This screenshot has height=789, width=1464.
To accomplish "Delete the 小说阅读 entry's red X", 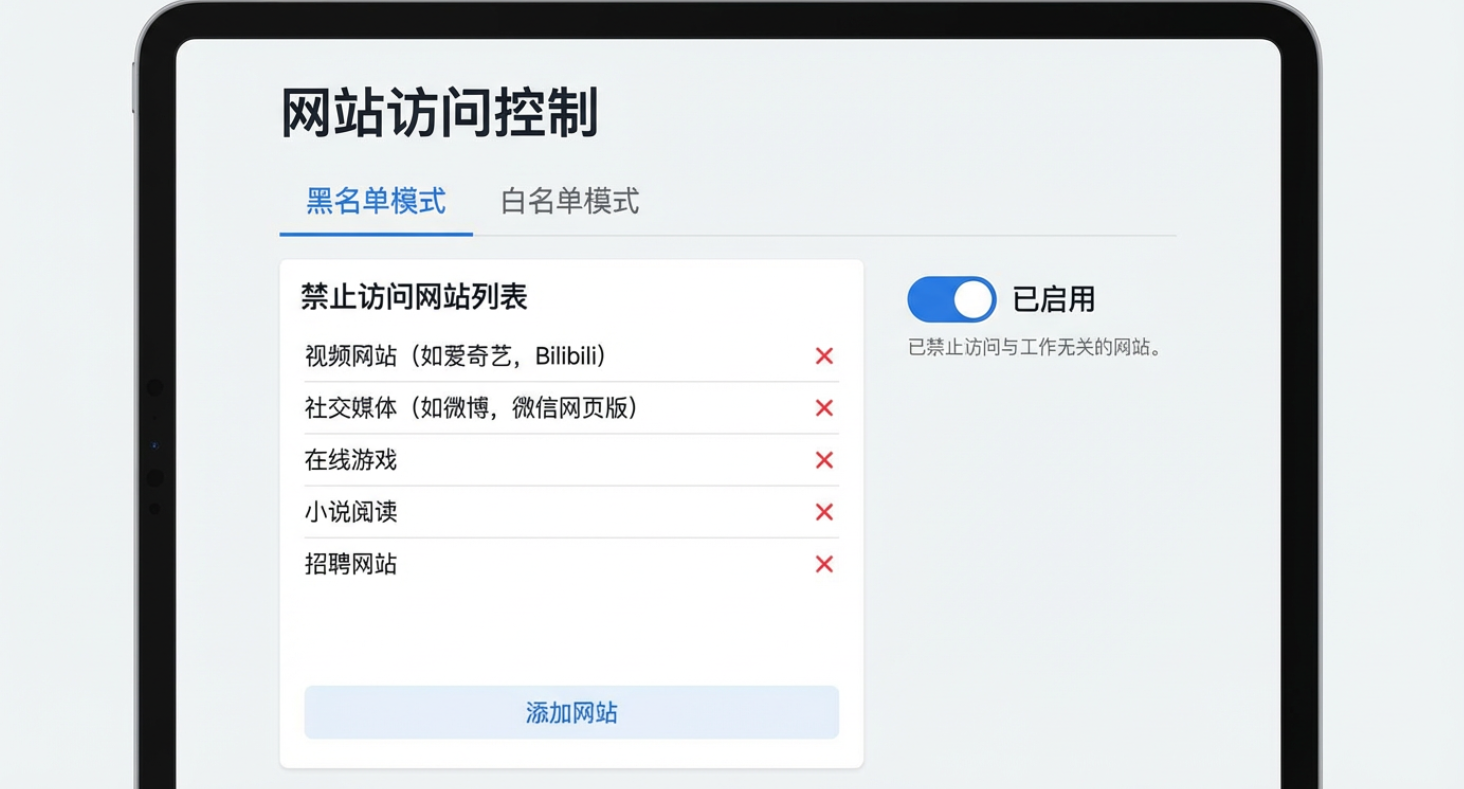I will pos(824,512).
